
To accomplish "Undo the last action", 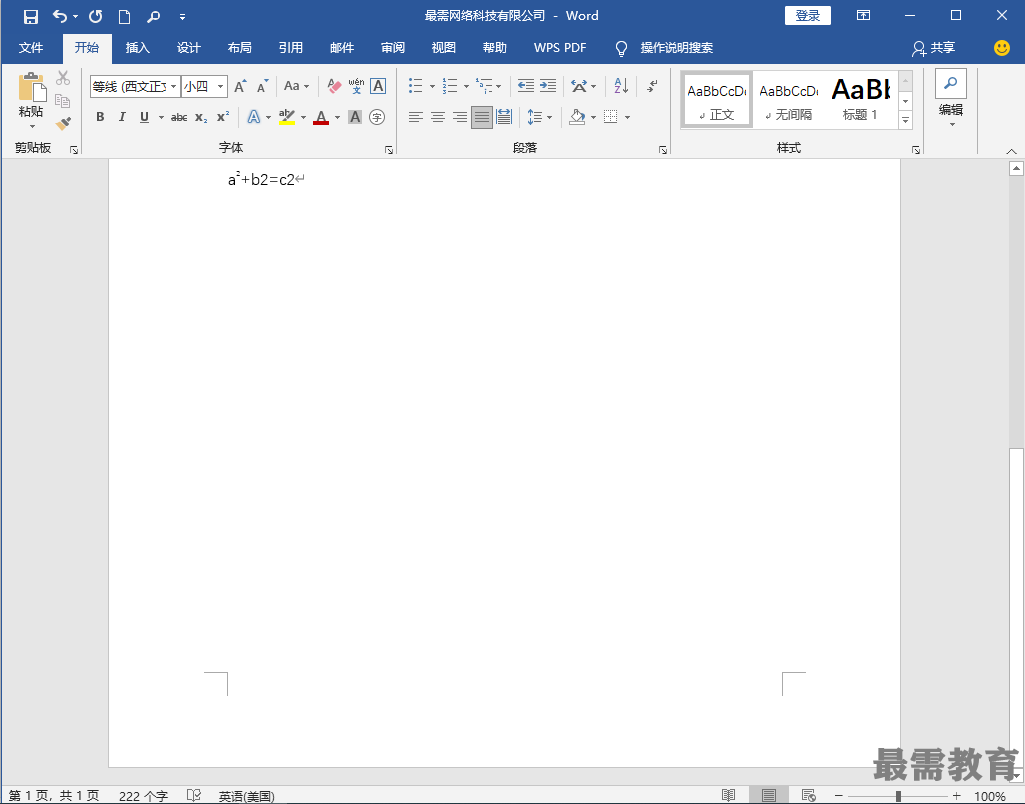I will point(60,16).
